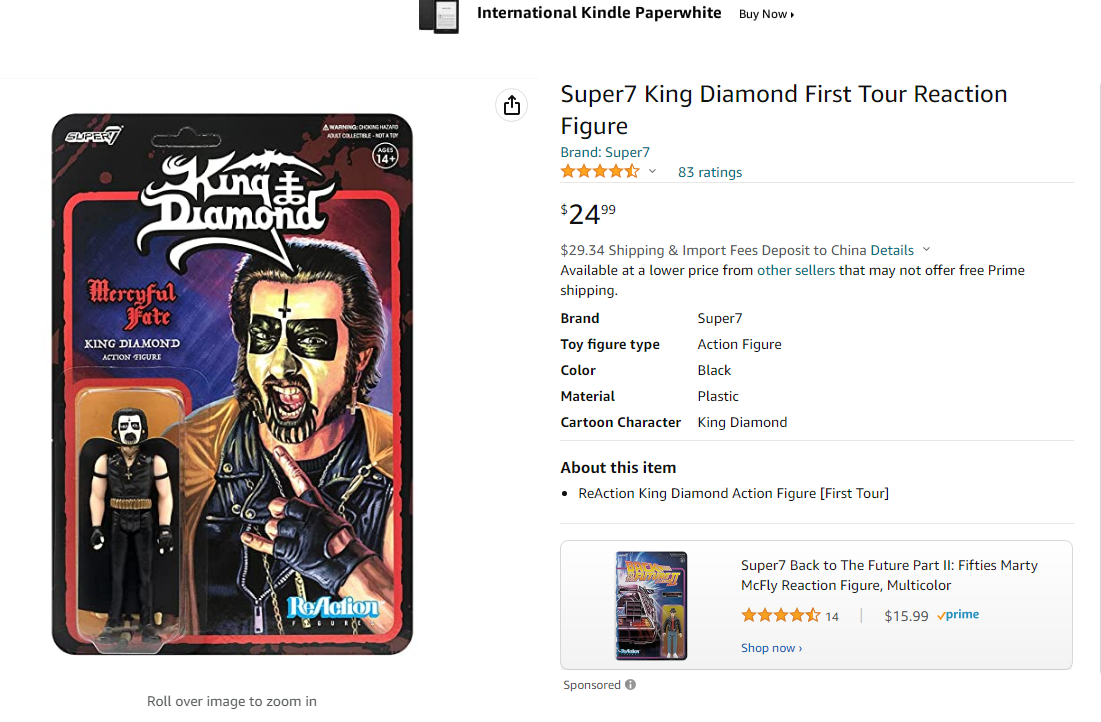Click the 14 ratings count on sponsored item
This screenshot has height=722, width=1101.
(832, 616)
